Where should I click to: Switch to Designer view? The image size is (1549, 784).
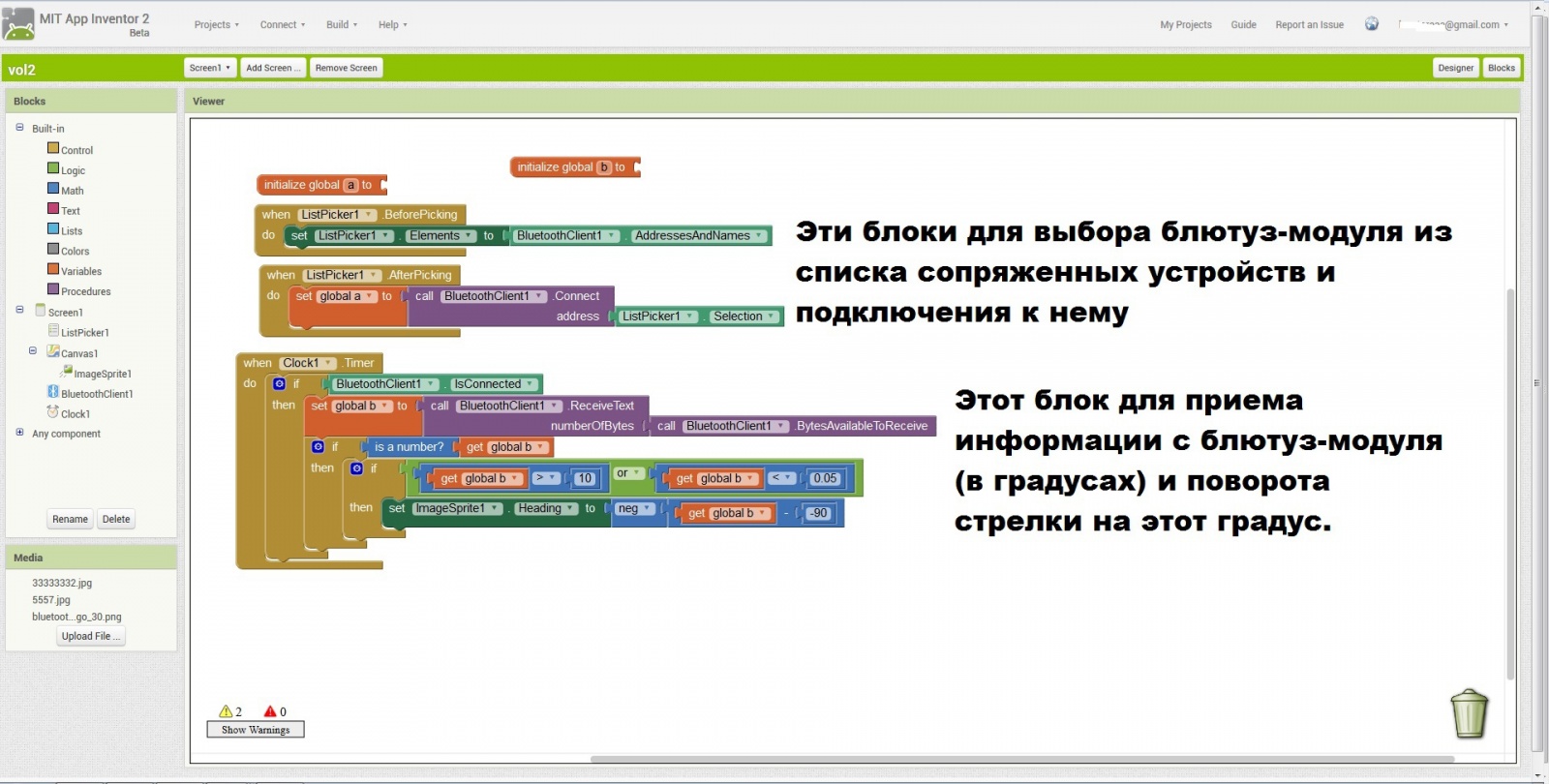[x=1455, y=68]
